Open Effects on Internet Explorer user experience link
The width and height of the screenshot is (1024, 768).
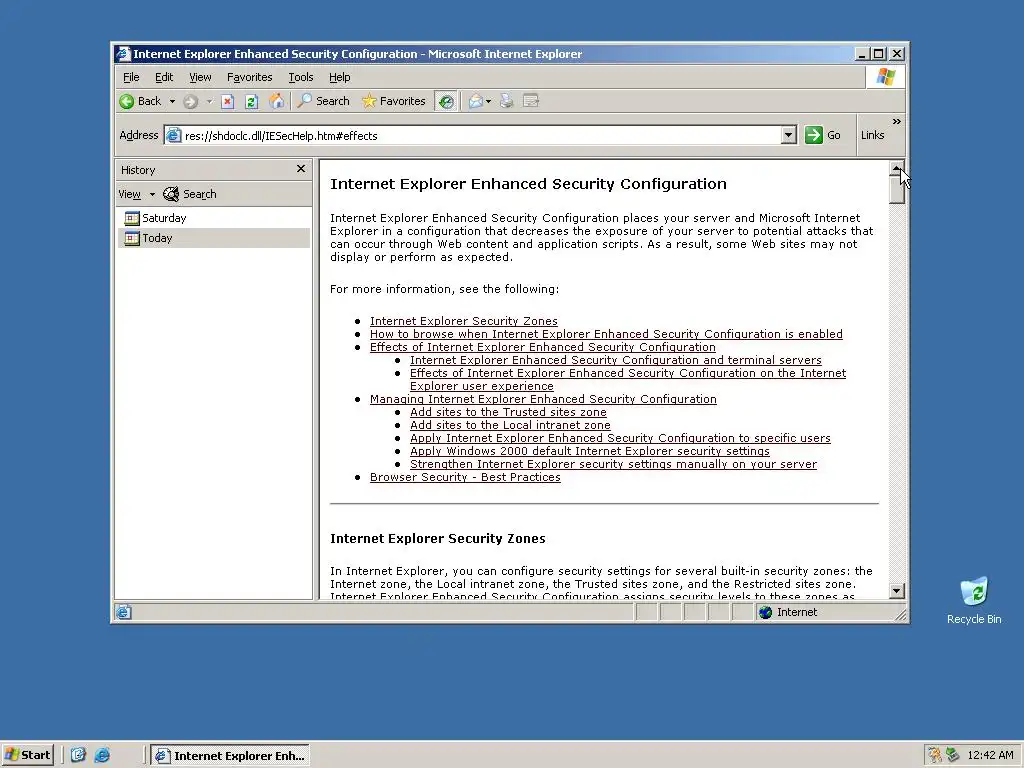click(628, 379)
